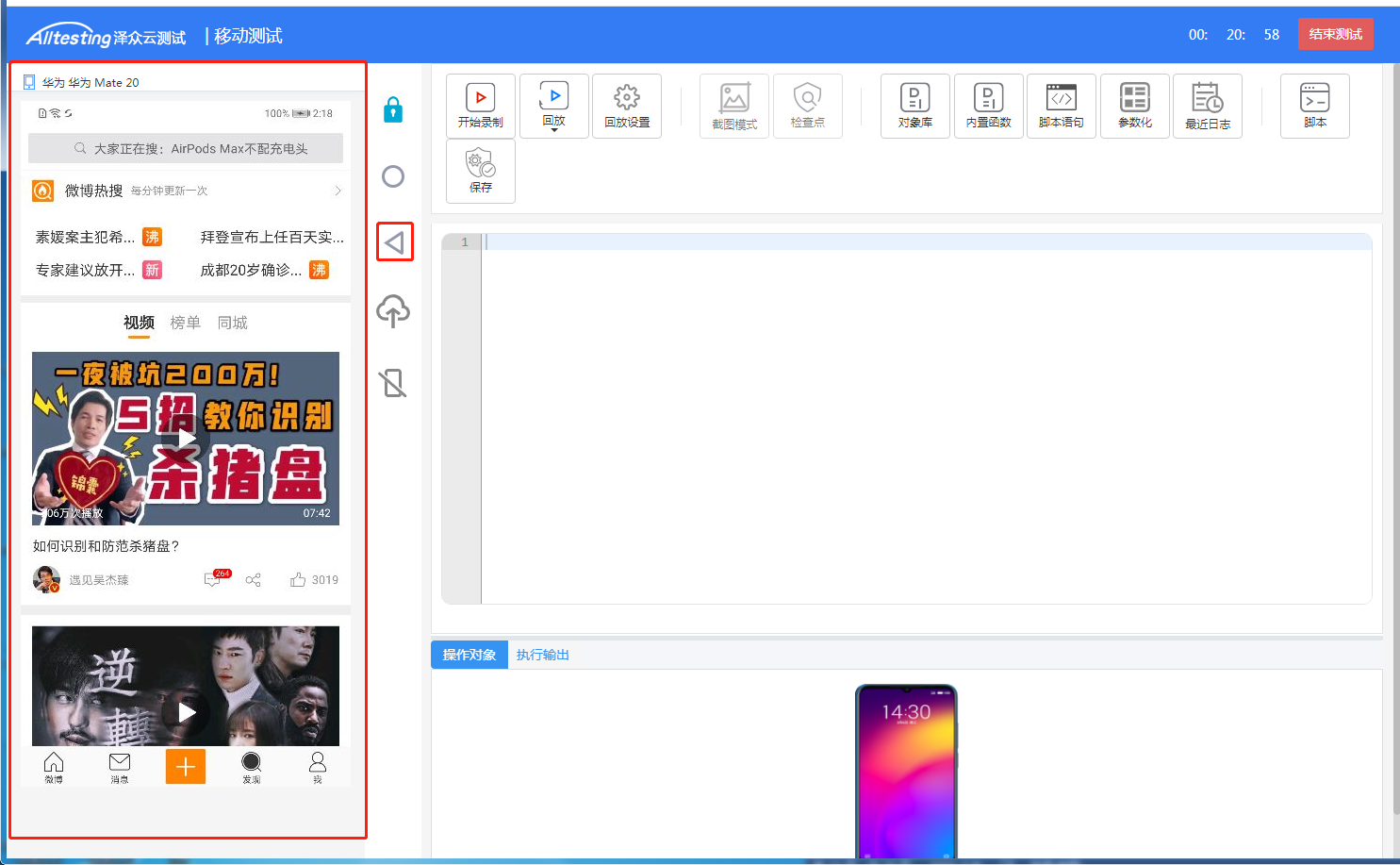Select the 同城 tab in Weibo
1400x865 pixels.
233,323
